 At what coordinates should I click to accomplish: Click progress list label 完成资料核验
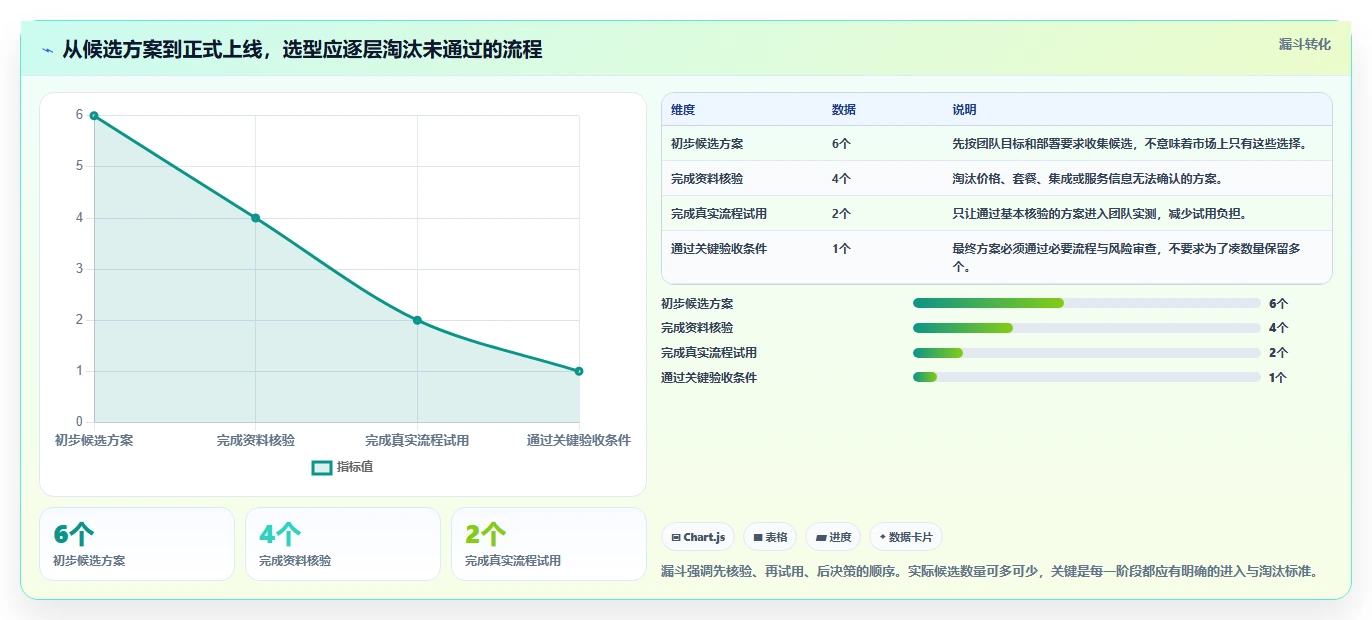697,328
